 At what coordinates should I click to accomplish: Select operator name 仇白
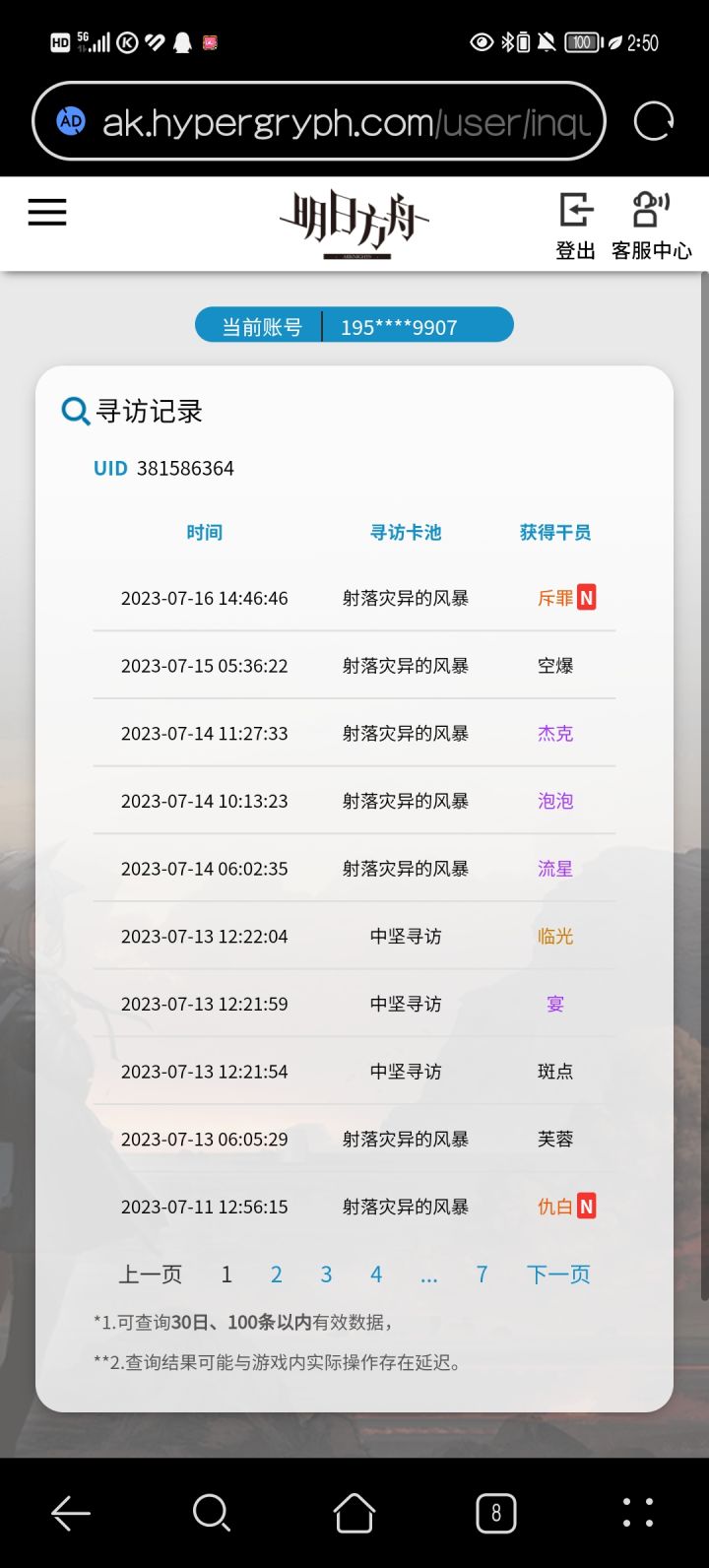pyautogui.click(x=555, y=1207)
